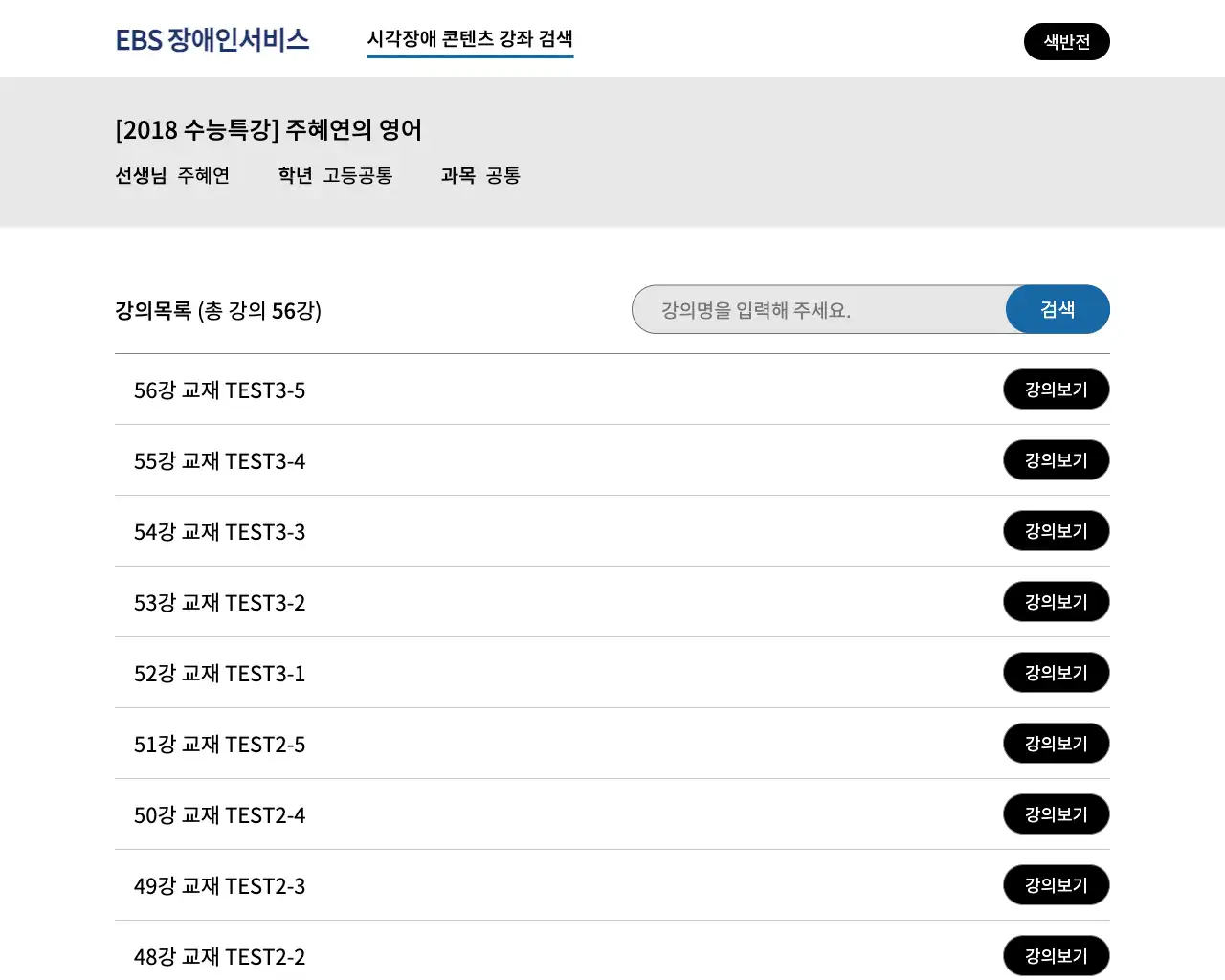This screenshot has width=1225, height=980.
Task: Select the 56강 교재 TEST3-5 lecture title
Action: pyautogui.click(x=219, y=390)
